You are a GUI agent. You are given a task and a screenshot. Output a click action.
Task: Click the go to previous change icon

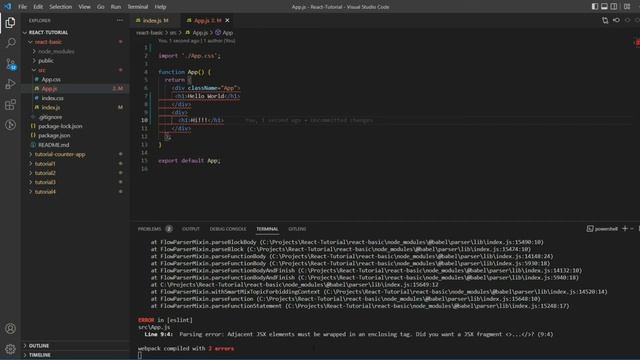click(616, 20)
